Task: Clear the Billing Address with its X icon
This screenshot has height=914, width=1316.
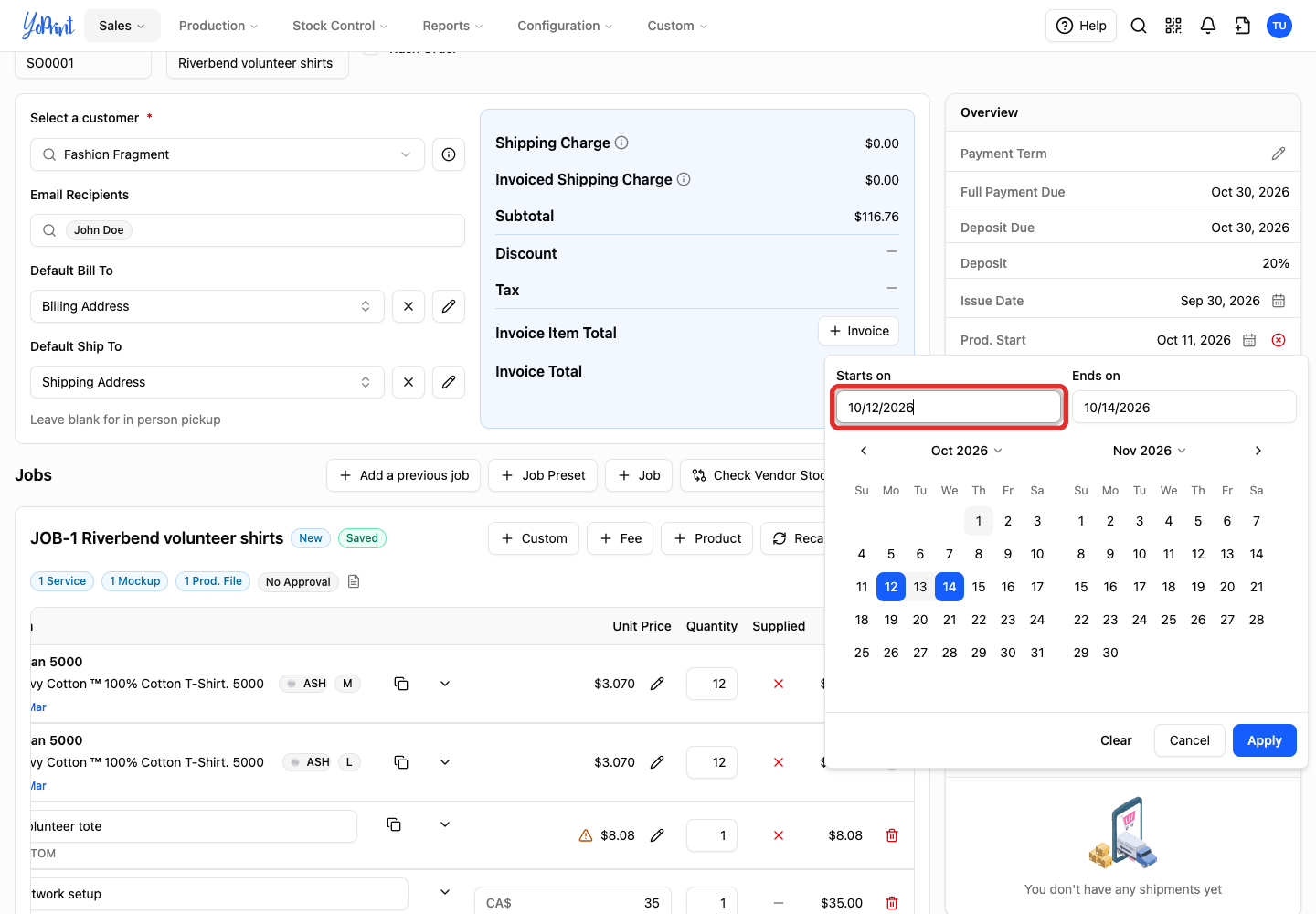Action: [x=409, y=306]
